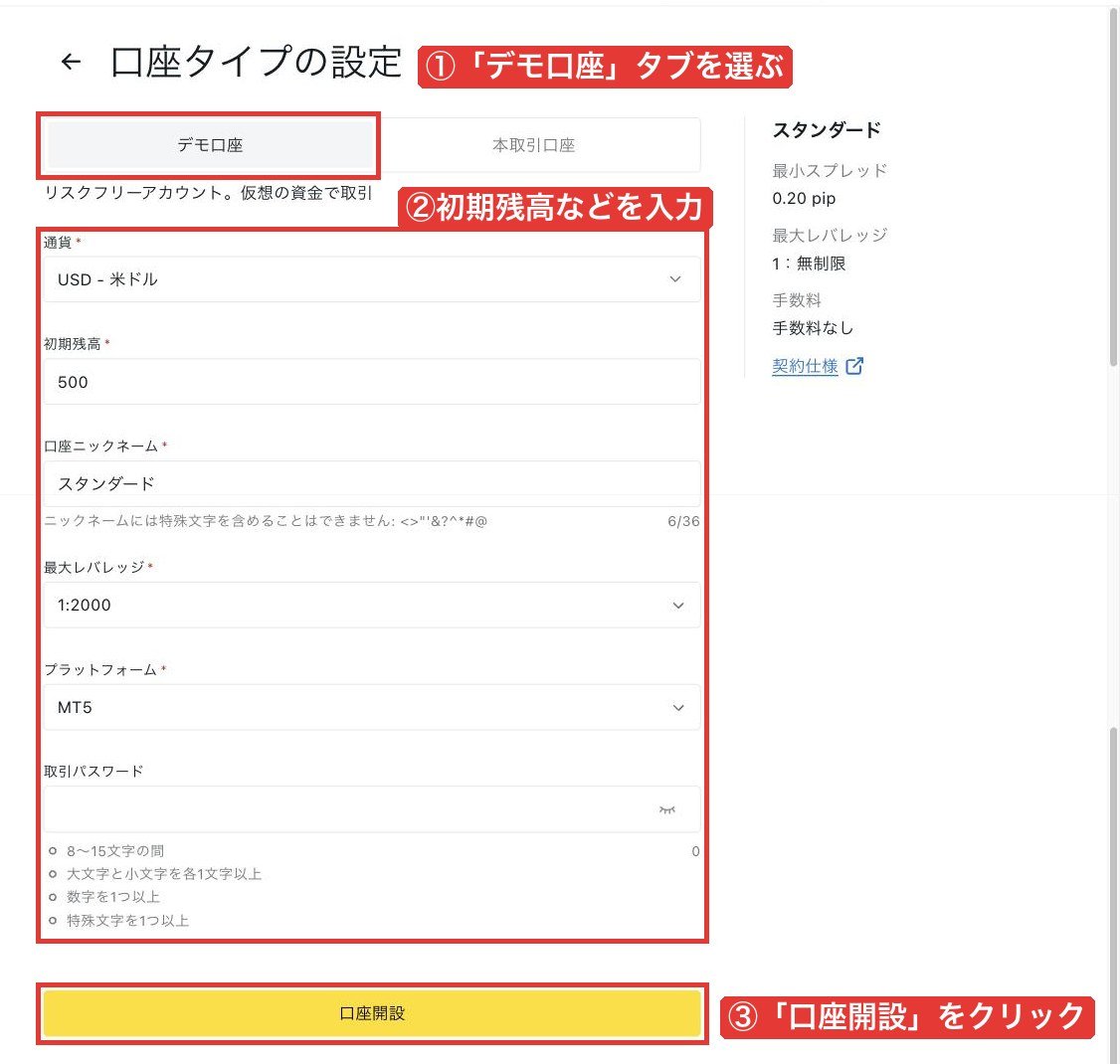Click the 取引パスワード input field

(x=371, y=809)
